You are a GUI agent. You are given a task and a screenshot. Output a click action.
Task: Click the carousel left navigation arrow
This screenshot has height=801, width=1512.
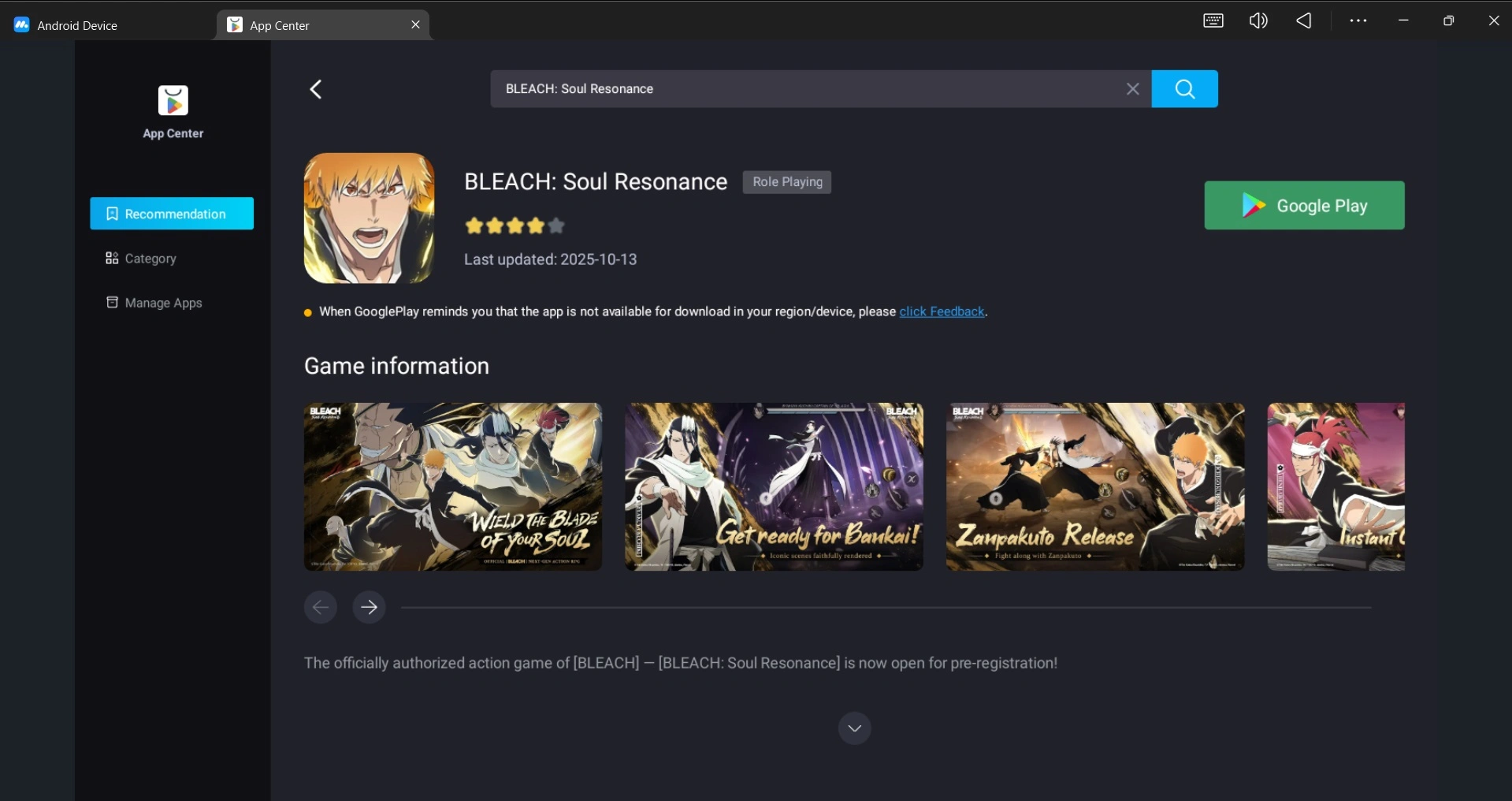320,607
